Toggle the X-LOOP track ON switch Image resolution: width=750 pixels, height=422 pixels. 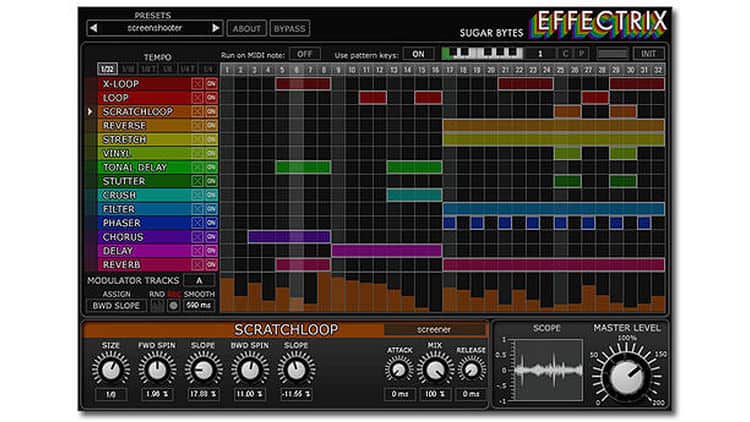(x=211, y=84)
